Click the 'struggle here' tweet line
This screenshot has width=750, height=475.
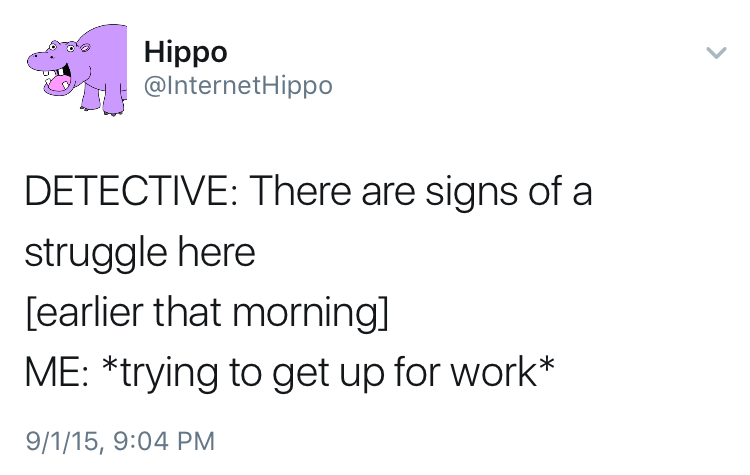140,254
